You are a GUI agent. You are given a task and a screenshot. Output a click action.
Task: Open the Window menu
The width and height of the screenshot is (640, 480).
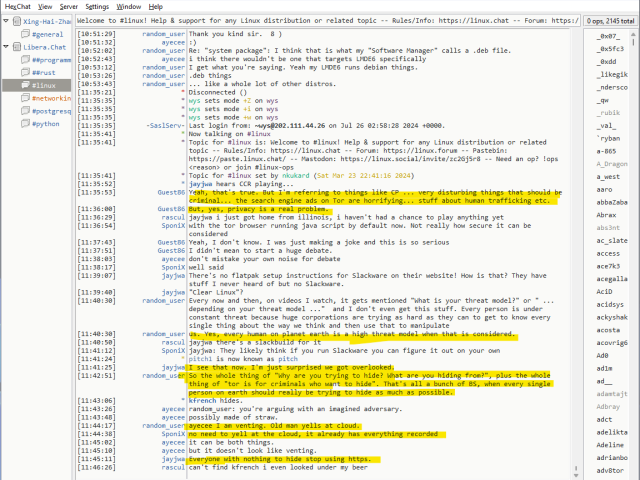pyautogui.click(x=128, y=6)
